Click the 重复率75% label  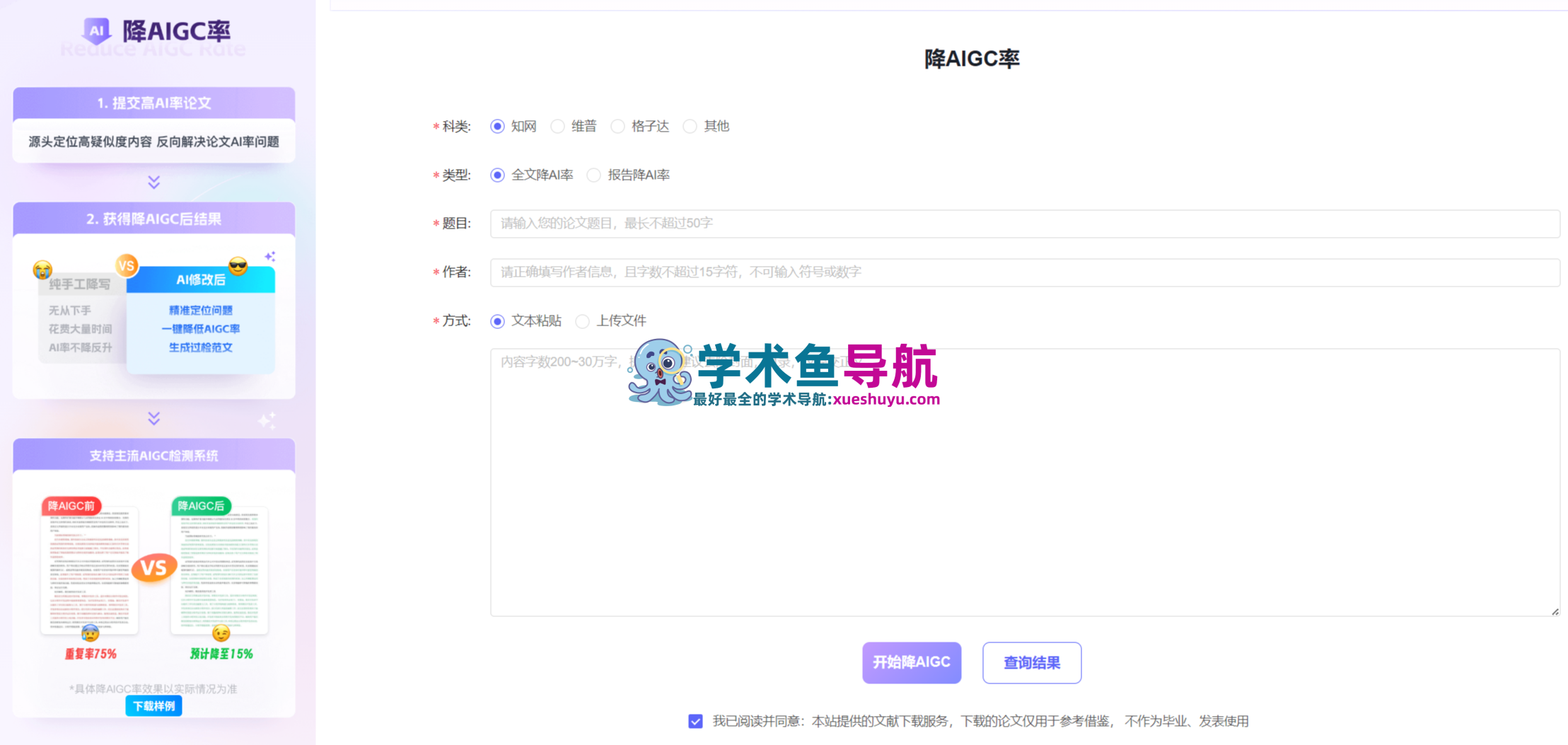pyautogui.click(x=91, y=654)
